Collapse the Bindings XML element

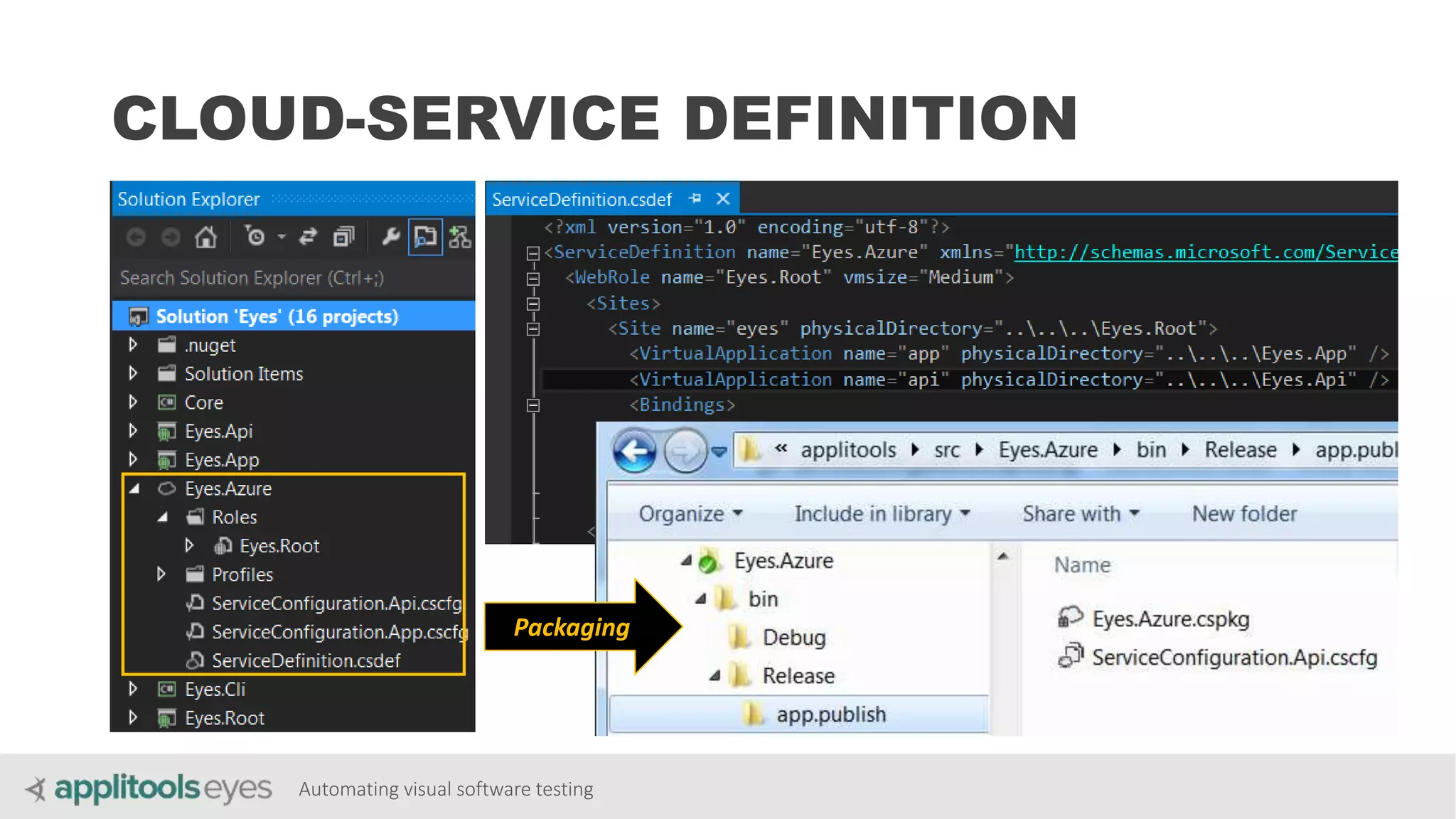pyautogui.click(x=532, y=405)
